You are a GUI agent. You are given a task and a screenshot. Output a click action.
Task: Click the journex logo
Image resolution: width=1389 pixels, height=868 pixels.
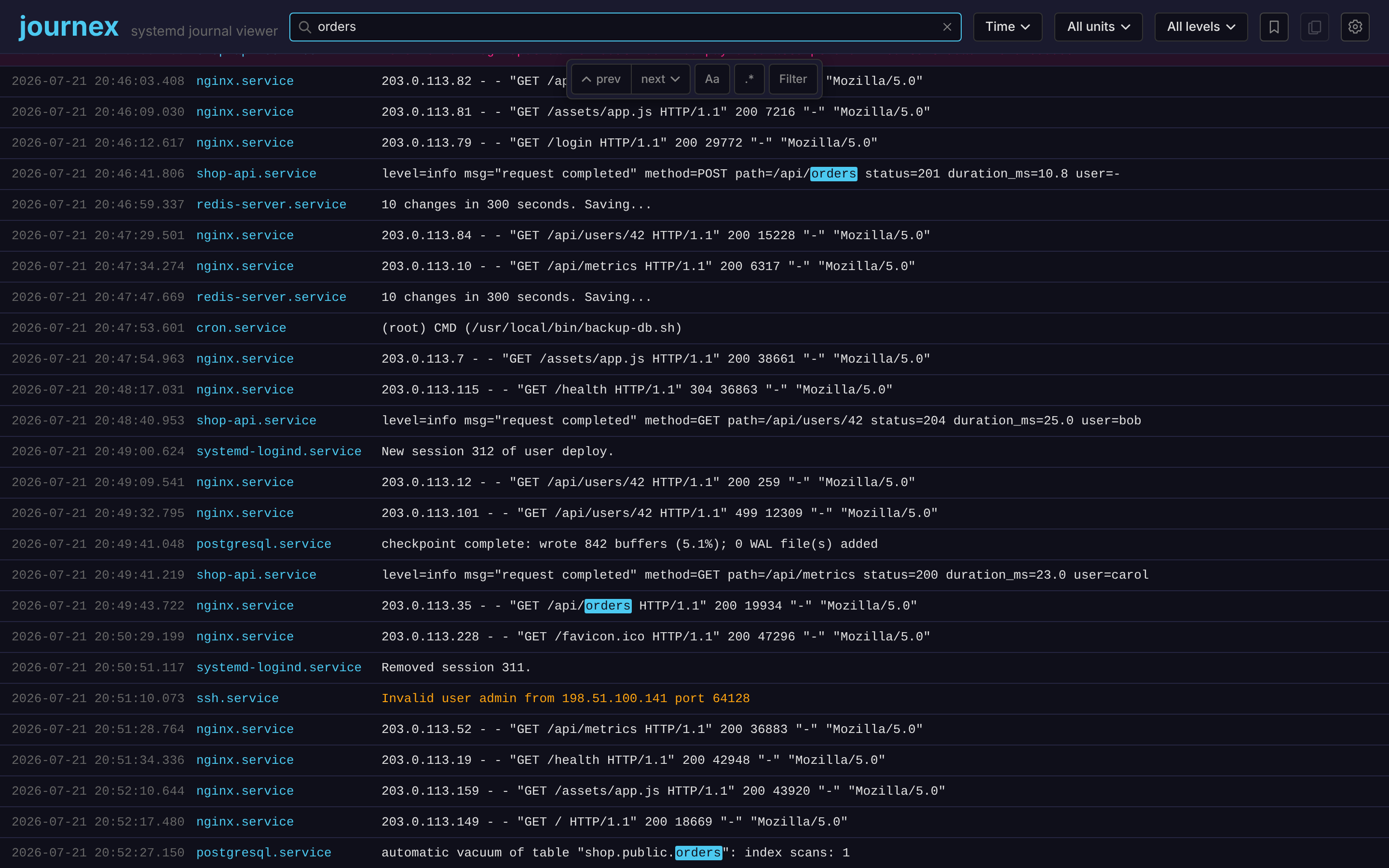(69, 27)
